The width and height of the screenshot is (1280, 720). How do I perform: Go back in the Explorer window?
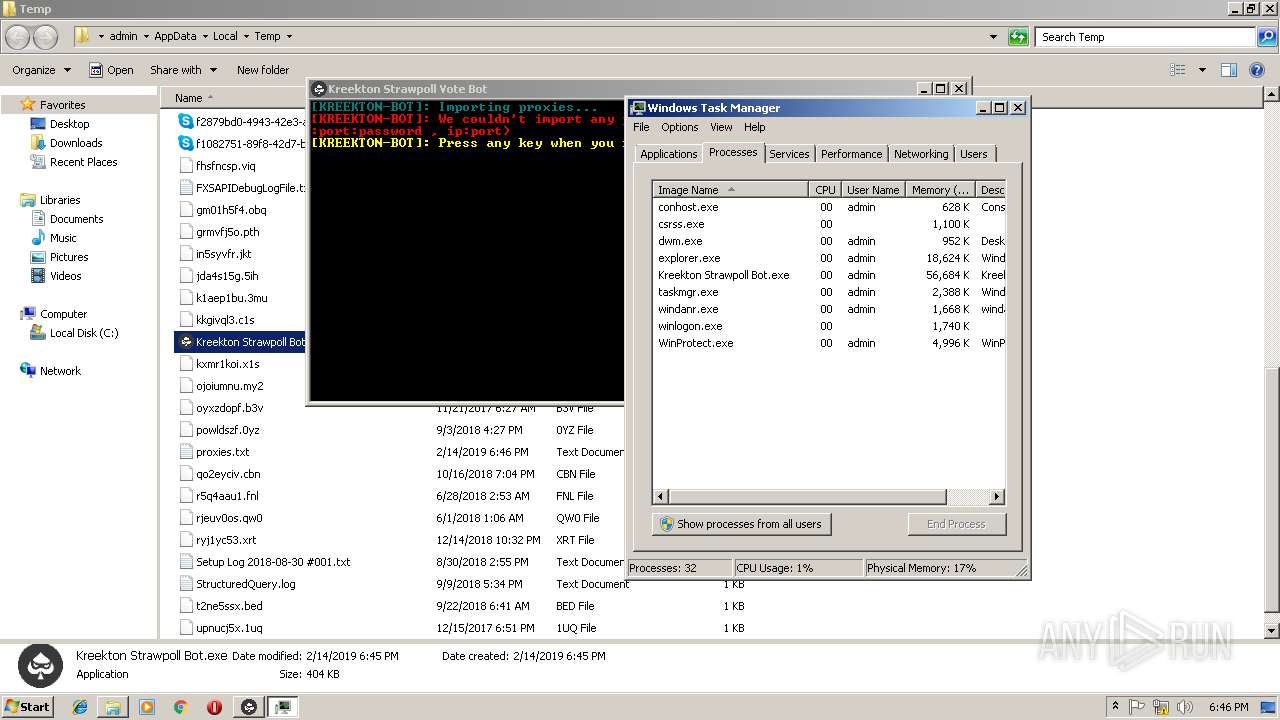17,37
